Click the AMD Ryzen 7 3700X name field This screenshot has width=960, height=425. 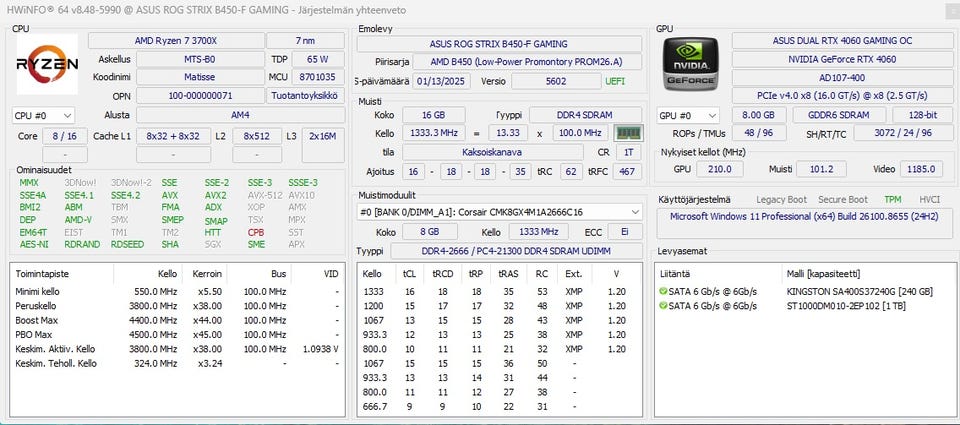[176, 41]
